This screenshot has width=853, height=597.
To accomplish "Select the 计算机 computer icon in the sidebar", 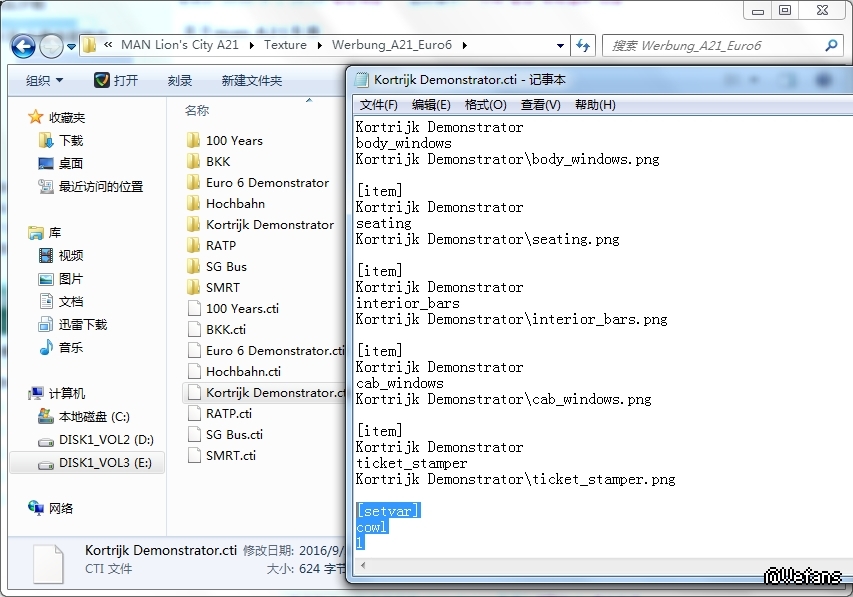I will [36, 393].
